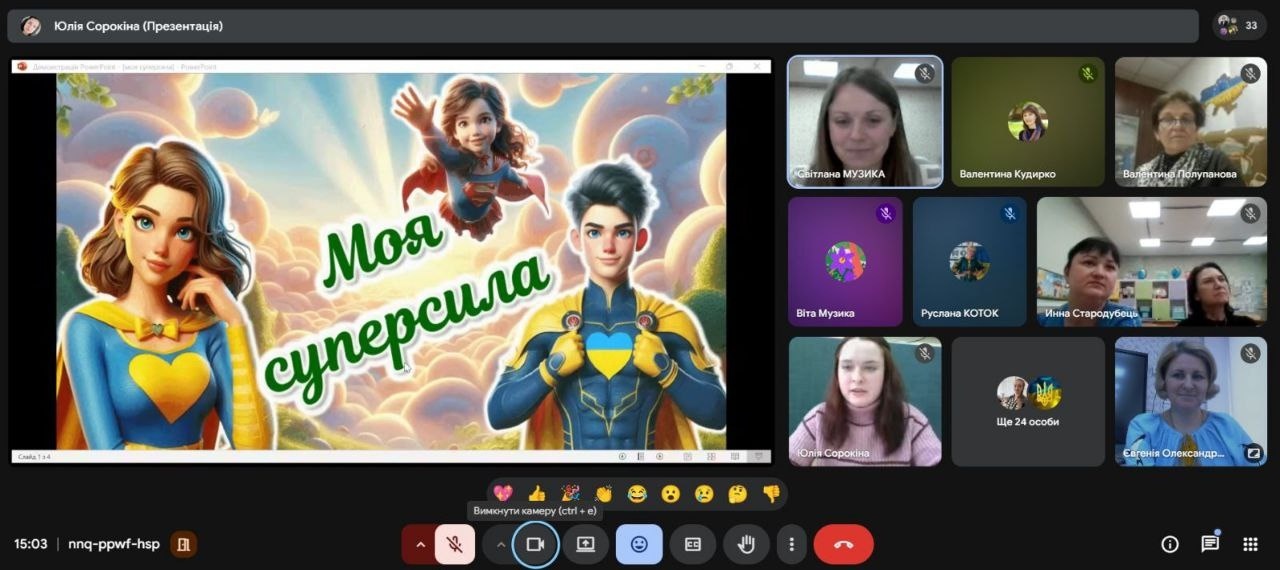Image resolution: width=1280 pixels, height=570 pixels.
Task: Send the sparkling heart reaction
Action: [503, 493]
